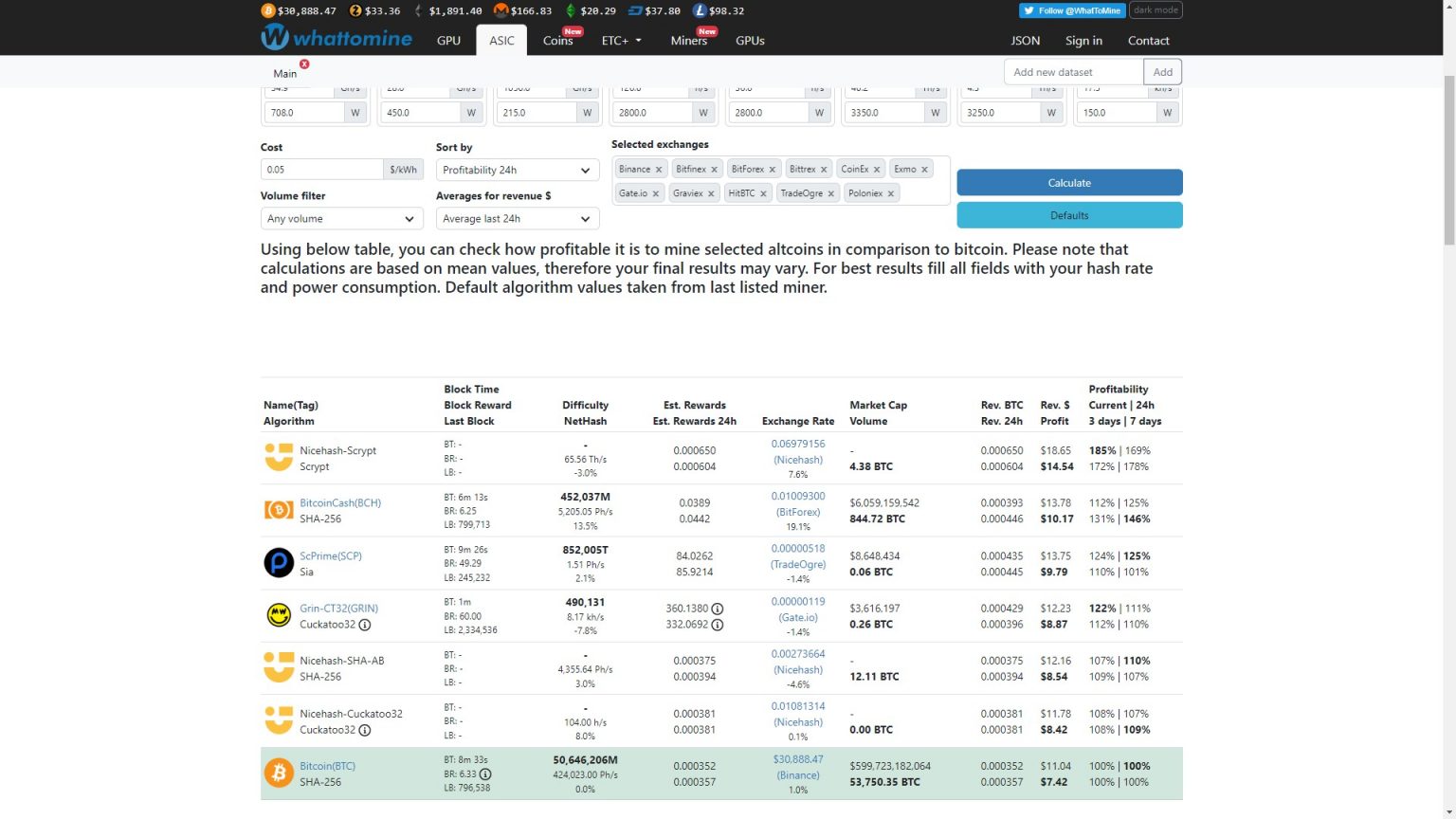Click the Bitcoin price ticker icon
The height and width of the screenshot is (819, 1456).
[268, 10]
